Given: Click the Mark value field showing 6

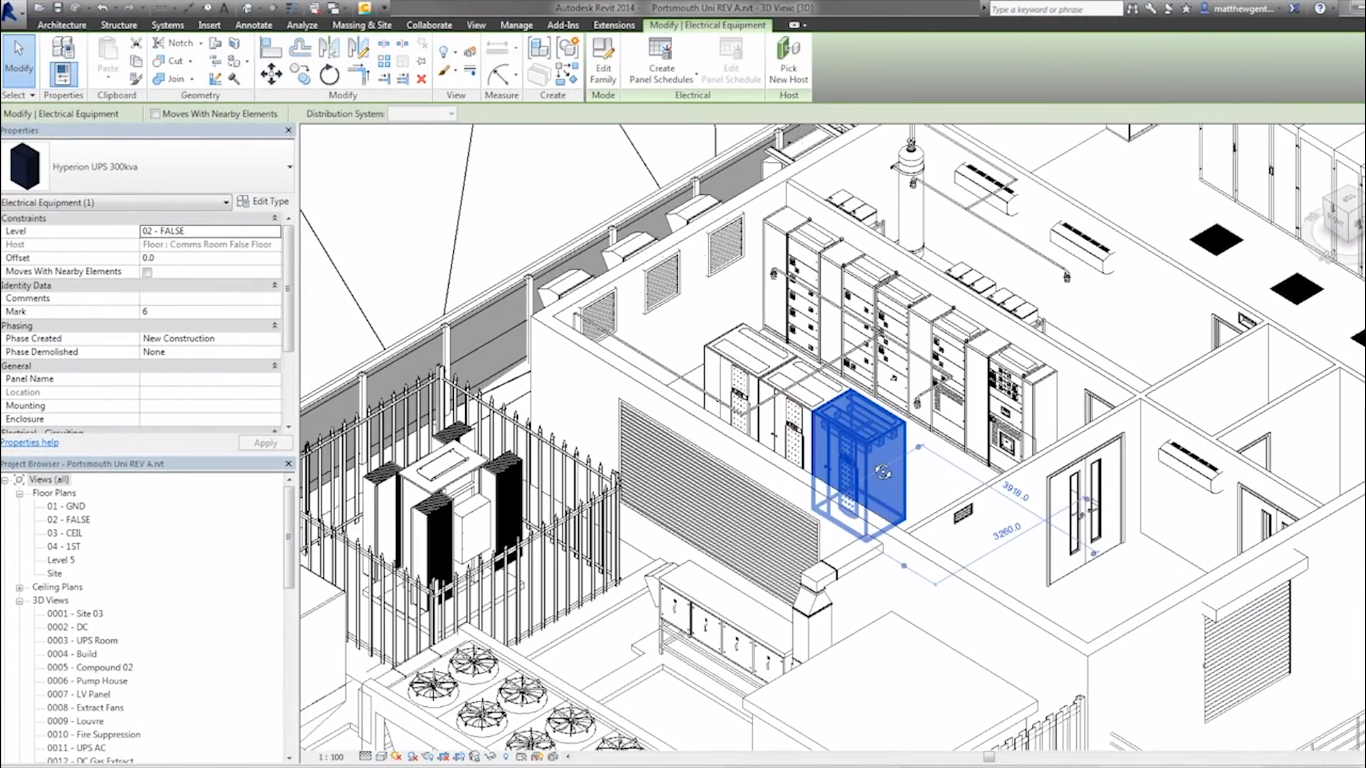Looking at the screenshot, I should click(x=211, y=312).
